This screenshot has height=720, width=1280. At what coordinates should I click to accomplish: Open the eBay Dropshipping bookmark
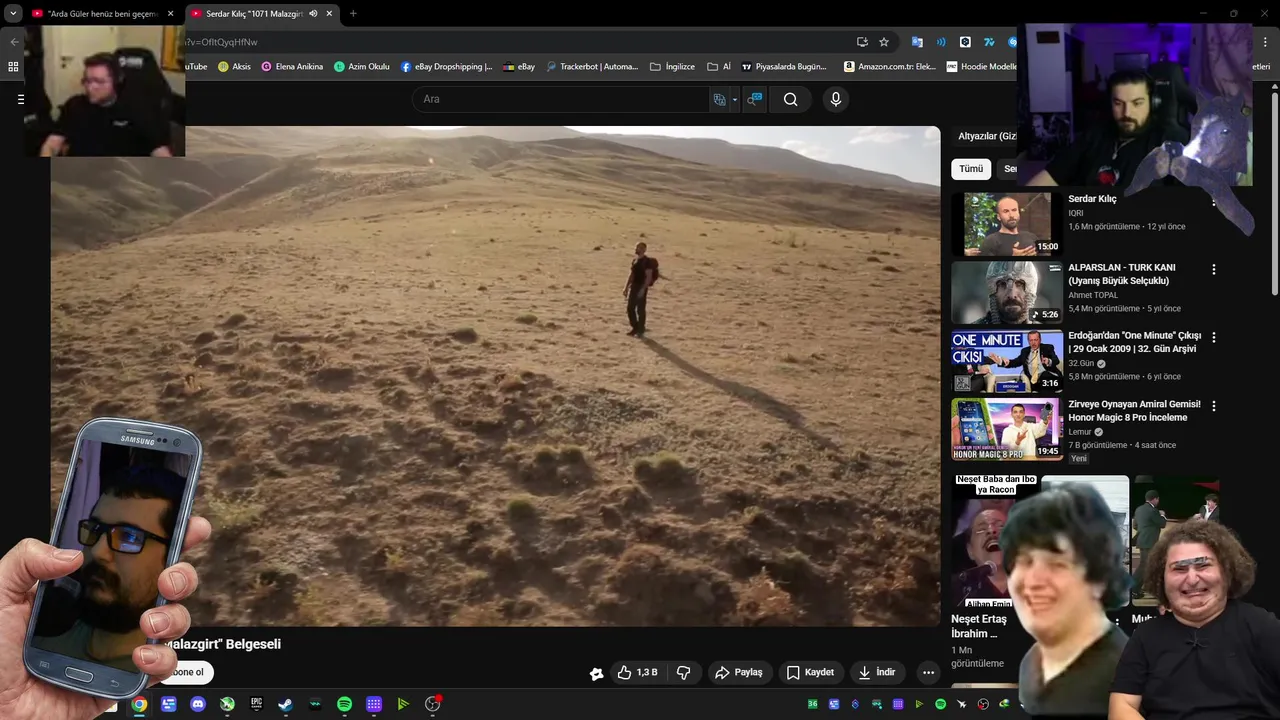447,67
